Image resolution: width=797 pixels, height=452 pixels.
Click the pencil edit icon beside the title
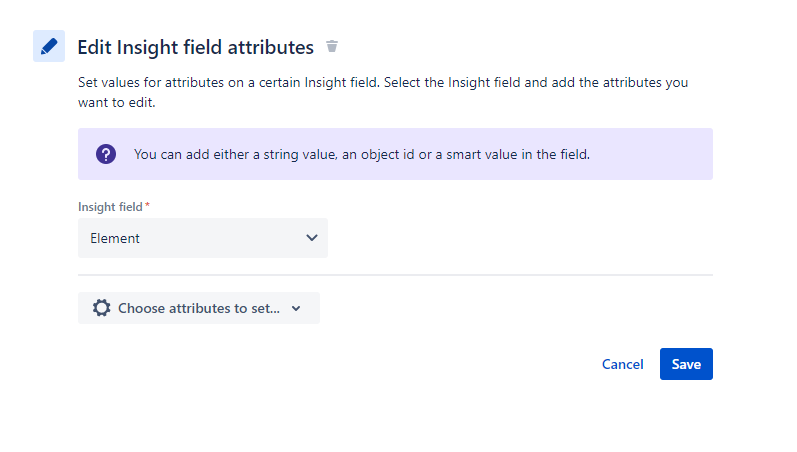point(49,46)
